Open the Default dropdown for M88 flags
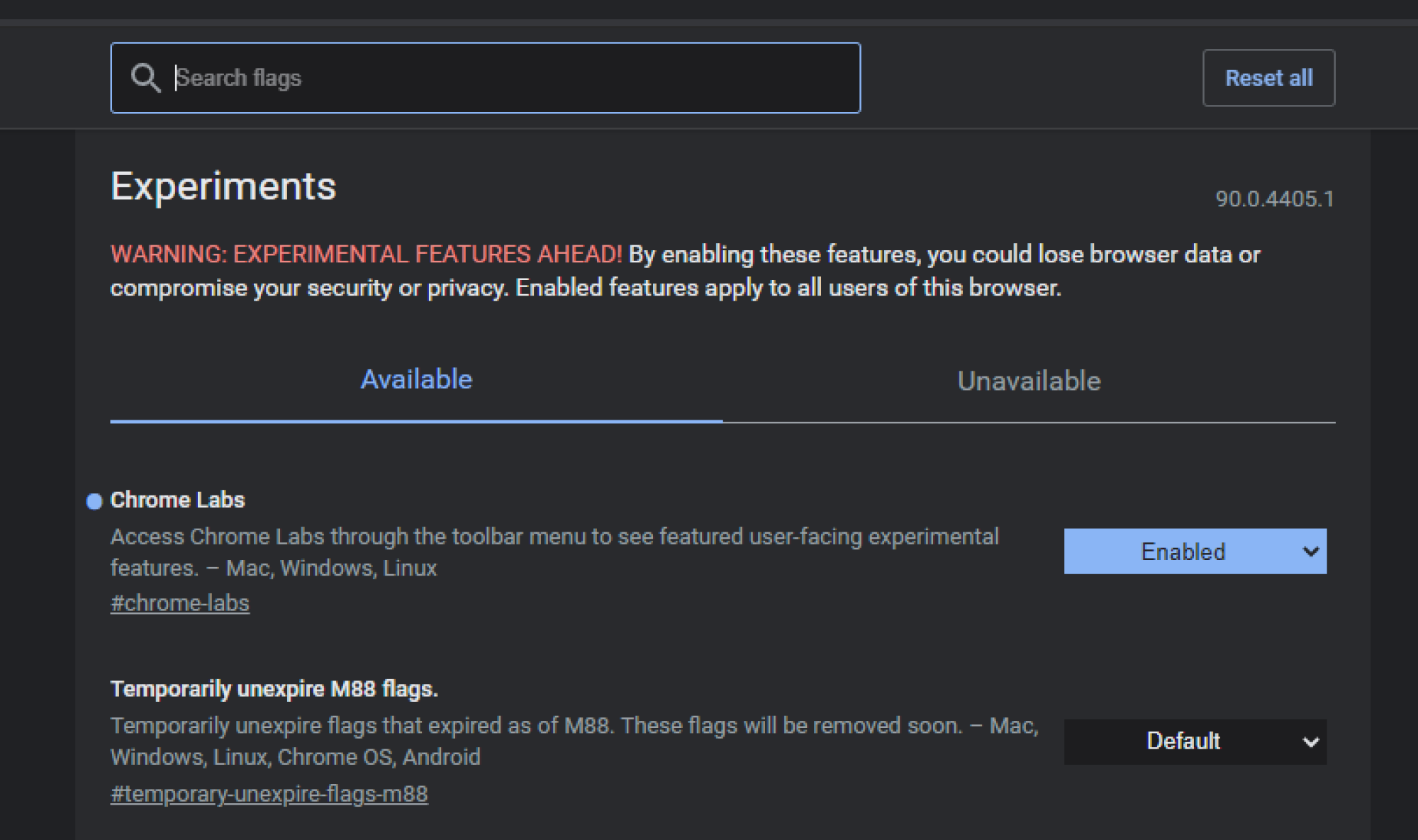Viewport: 1418px width, 840px height. 1195,741
